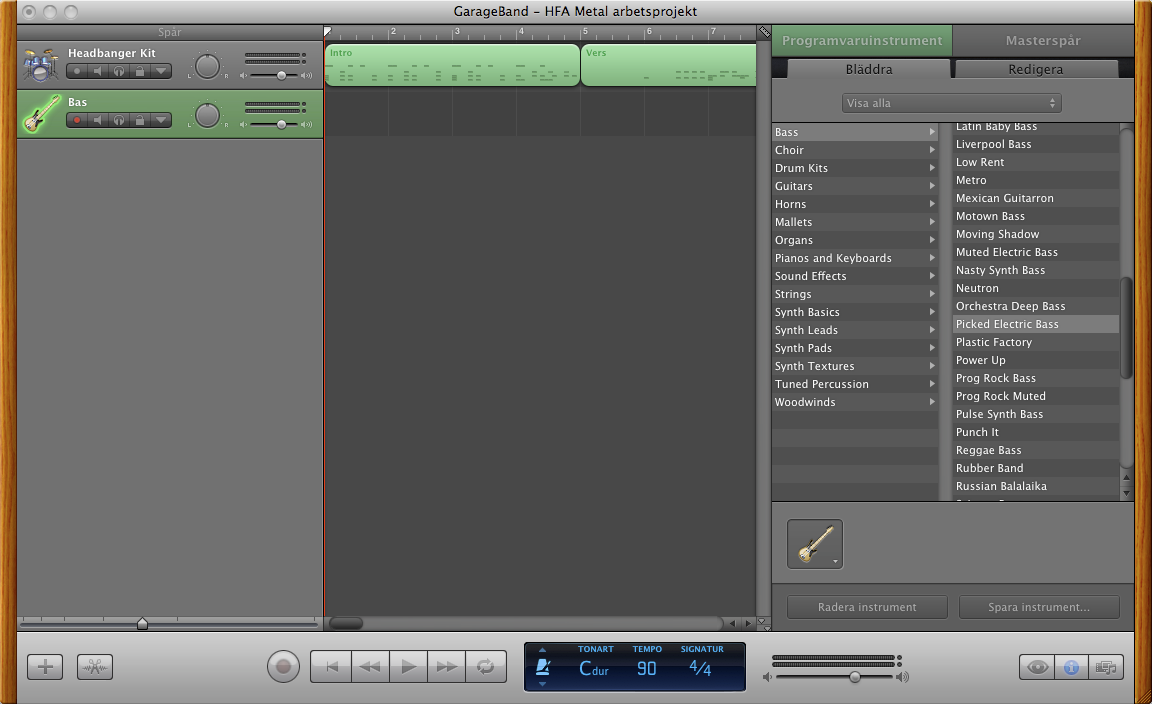Switch to the Masterspår tab
Screen dimensions: 1152x704
pos(1043,40)
